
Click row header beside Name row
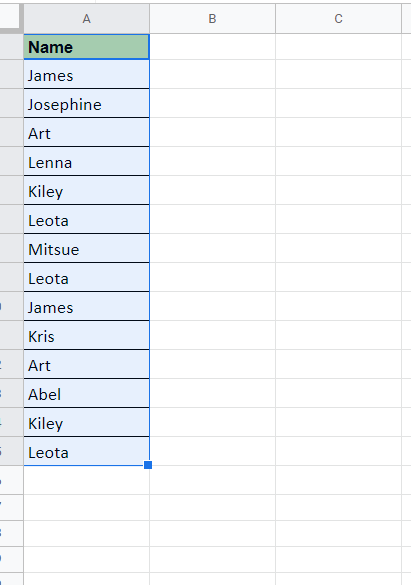pyautogui.click(x=12, y=47)
